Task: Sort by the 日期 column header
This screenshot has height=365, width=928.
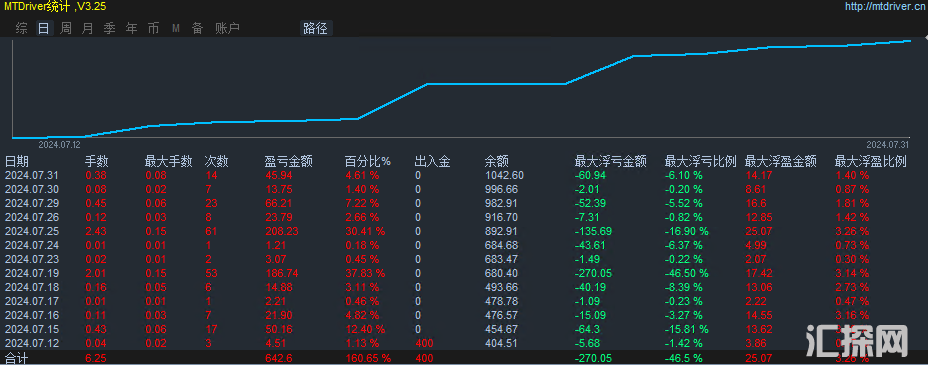Action: point(17,161)
